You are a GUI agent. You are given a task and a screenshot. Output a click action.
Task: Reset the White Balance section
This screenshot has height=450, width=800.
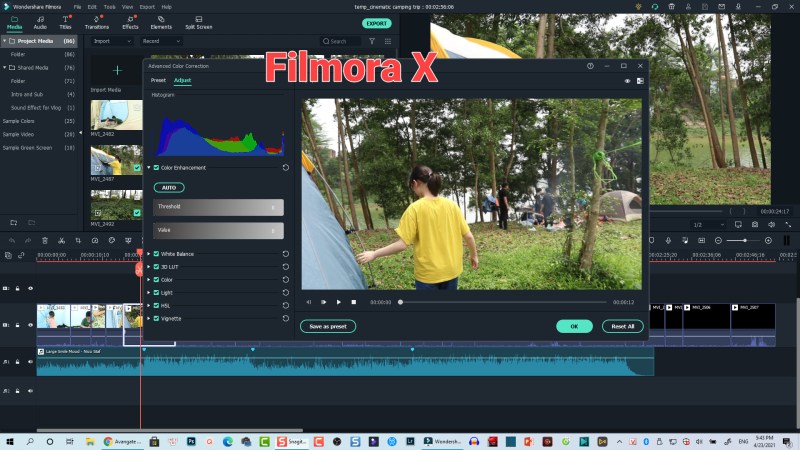click(286, 254)
